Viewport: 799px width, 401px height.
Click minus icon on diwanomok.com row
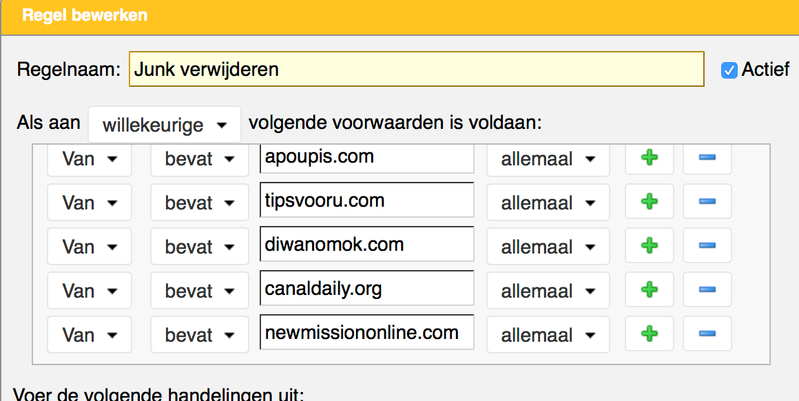coord(707,246)
